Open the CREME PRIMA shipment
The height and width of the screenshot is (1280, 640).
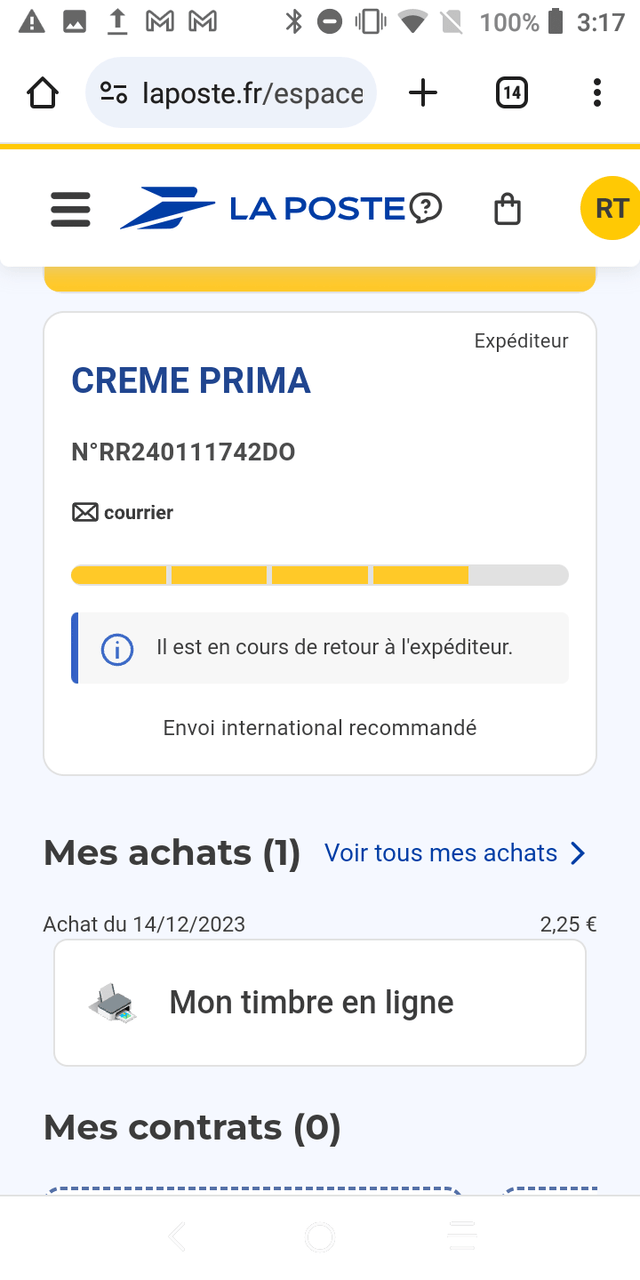191,381
